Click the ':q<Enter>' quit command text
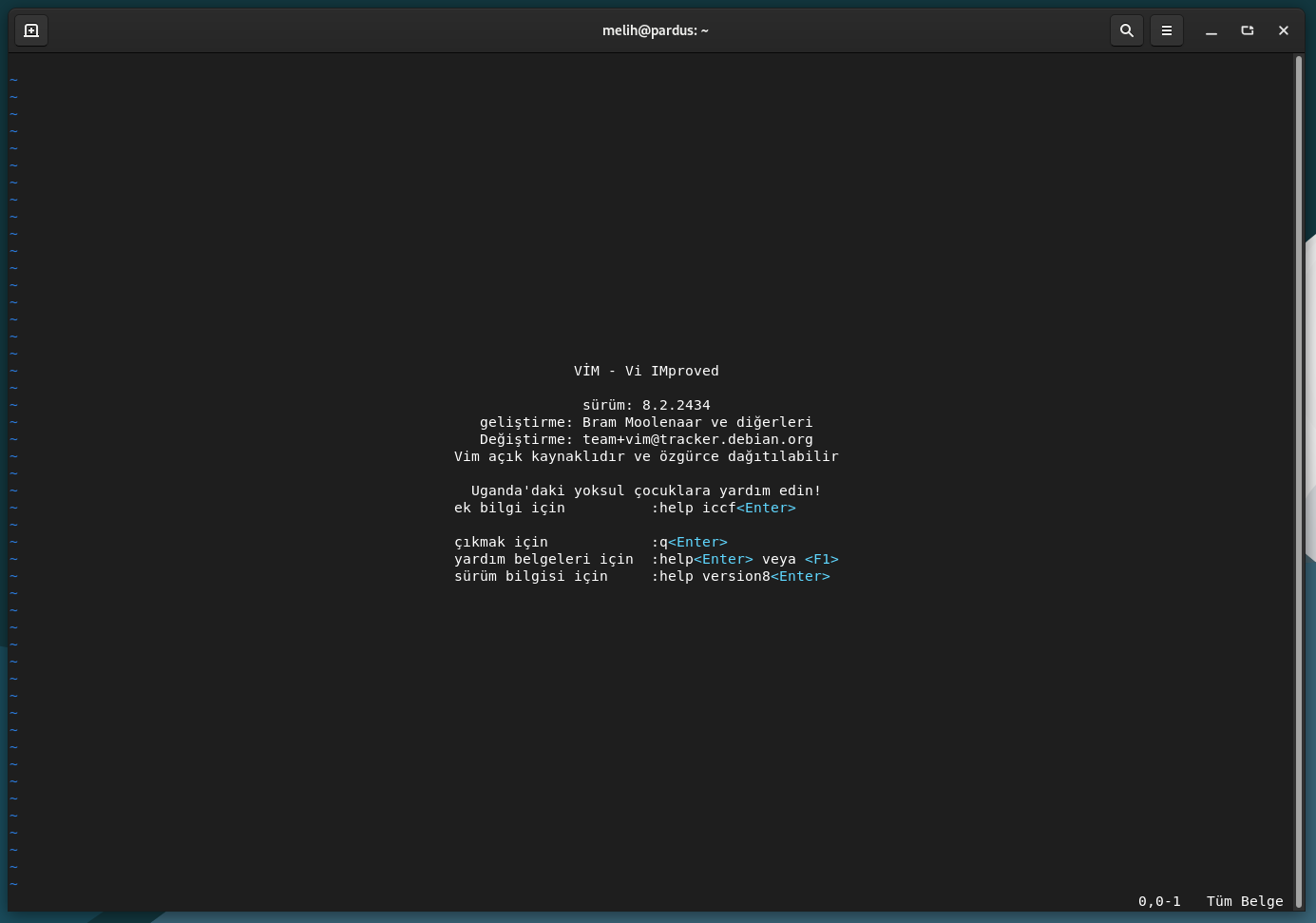 (x=689, y=542)
